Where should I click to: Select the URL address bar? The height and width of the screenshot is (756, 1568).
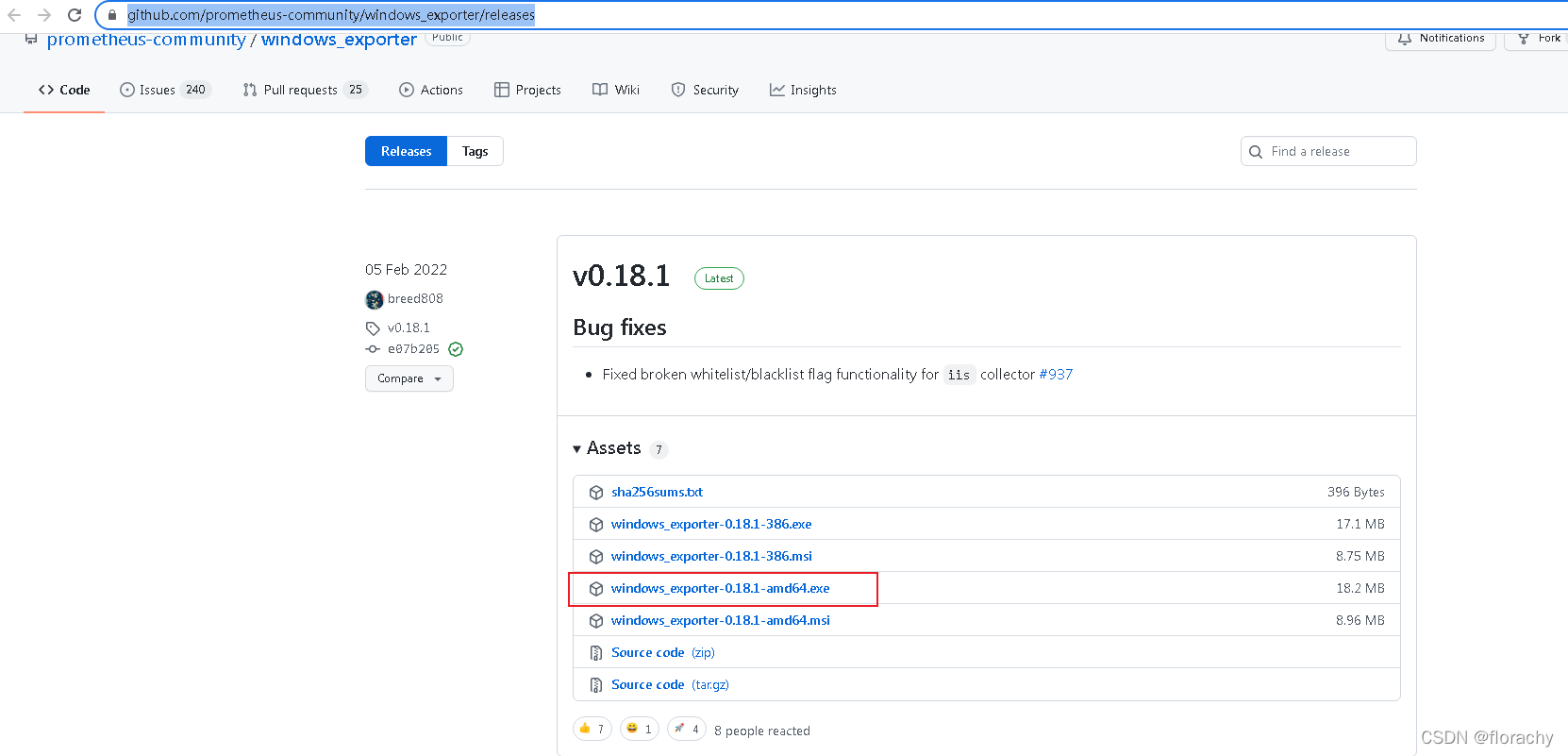[x=830, y=15]
